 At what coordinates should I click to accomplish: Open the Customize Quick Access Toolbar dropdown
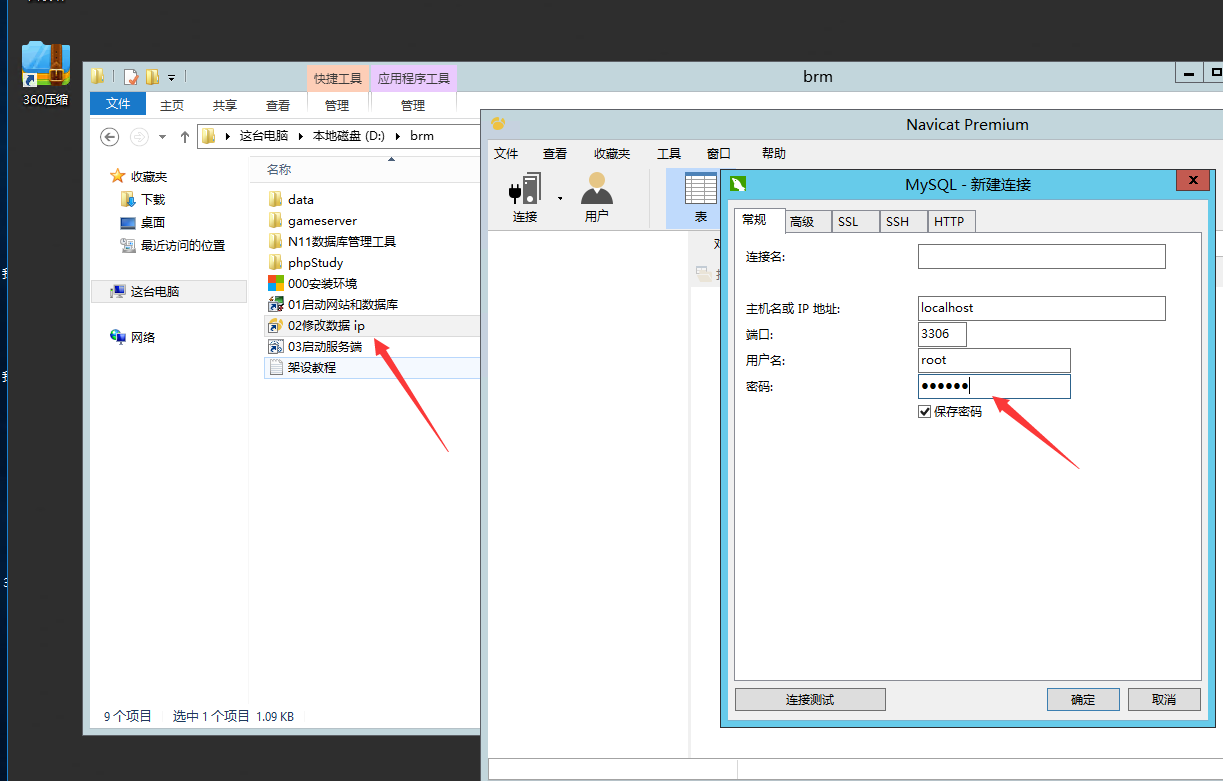(171, 77)
